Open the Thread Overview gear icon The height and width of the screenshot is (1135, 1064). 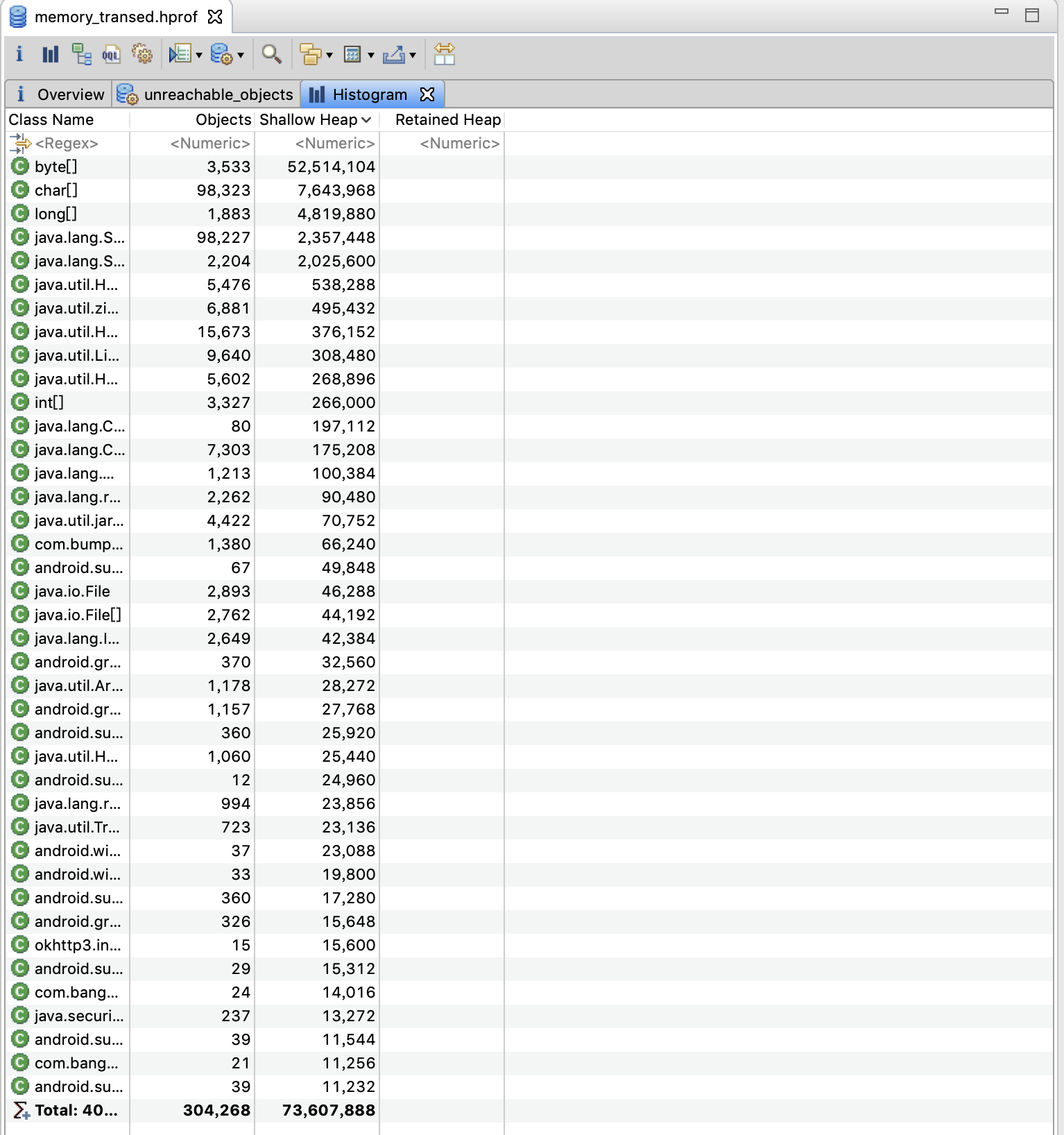142,54
